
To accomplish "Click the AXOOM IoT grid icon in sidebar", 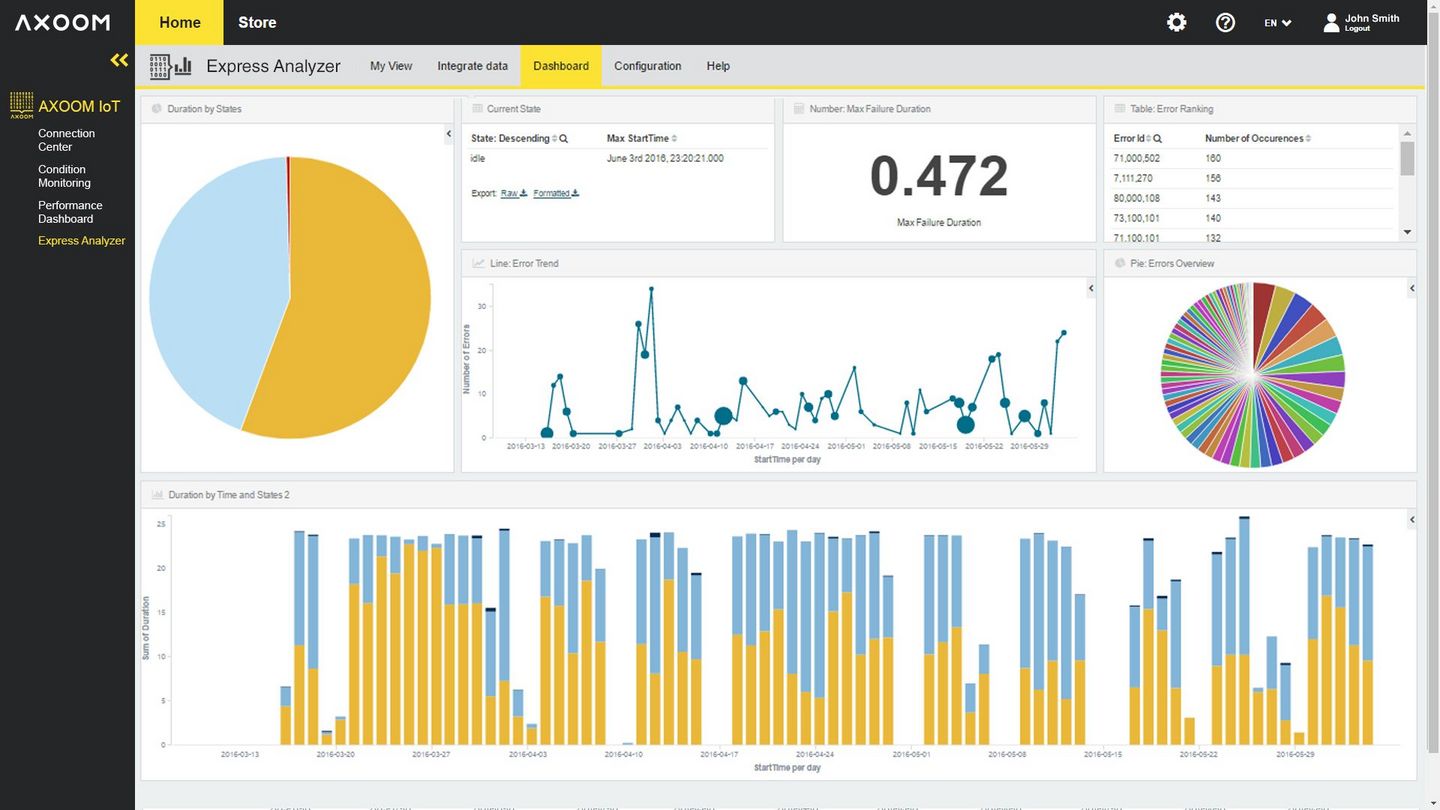I will click(21, 104).
